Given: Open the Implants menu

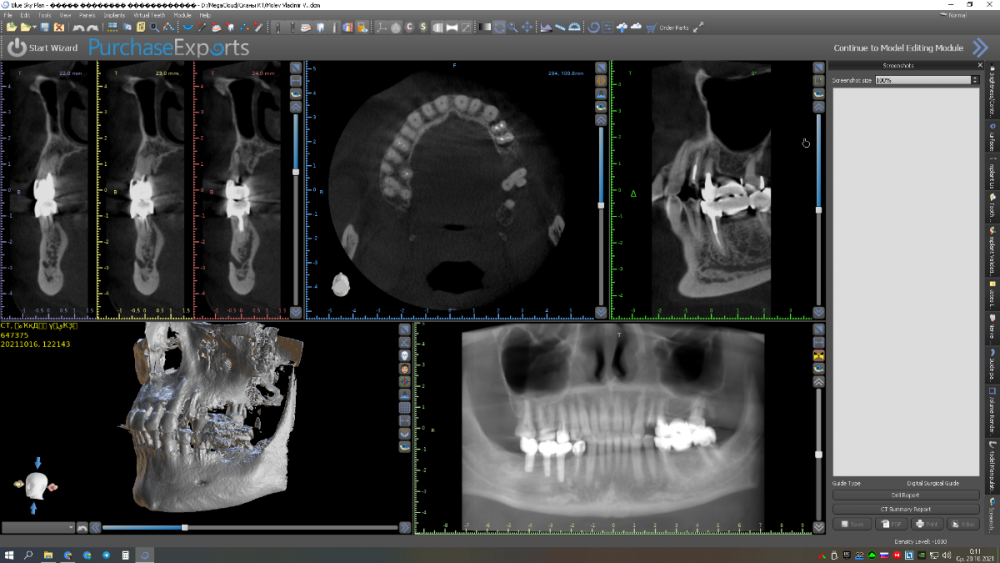Looking at the screenshot, I should click(x=114, y=16).
